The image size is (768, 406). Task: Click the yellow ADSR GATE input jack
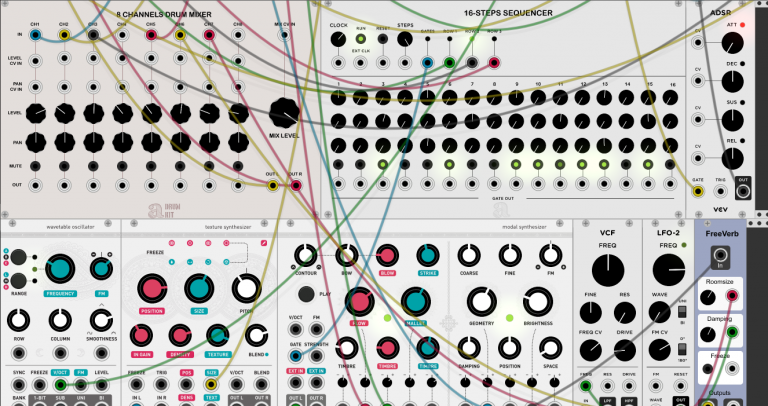click(x=698, y=191)
